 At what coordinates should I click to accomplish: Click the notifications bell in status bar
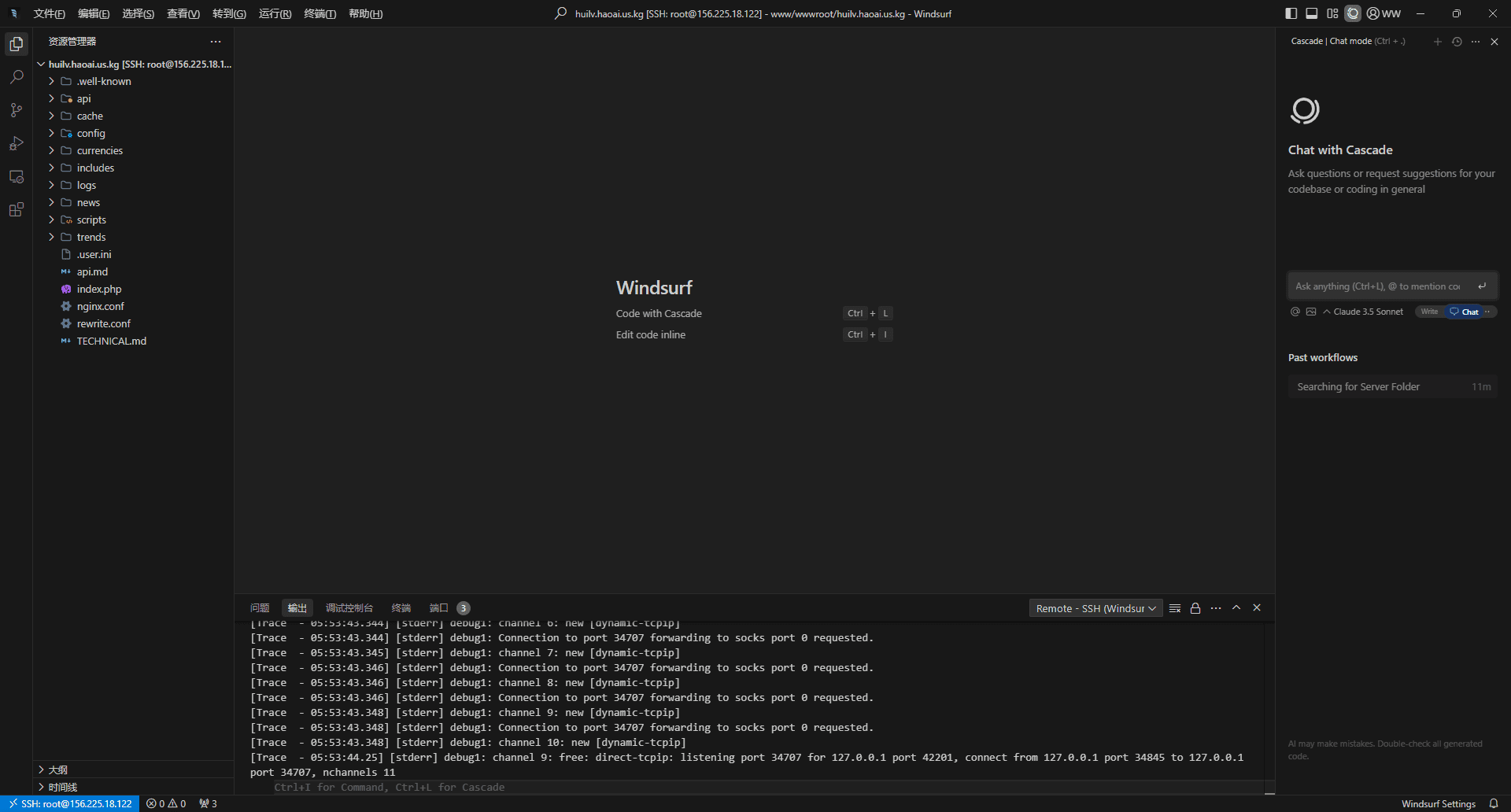[1494, 803]
